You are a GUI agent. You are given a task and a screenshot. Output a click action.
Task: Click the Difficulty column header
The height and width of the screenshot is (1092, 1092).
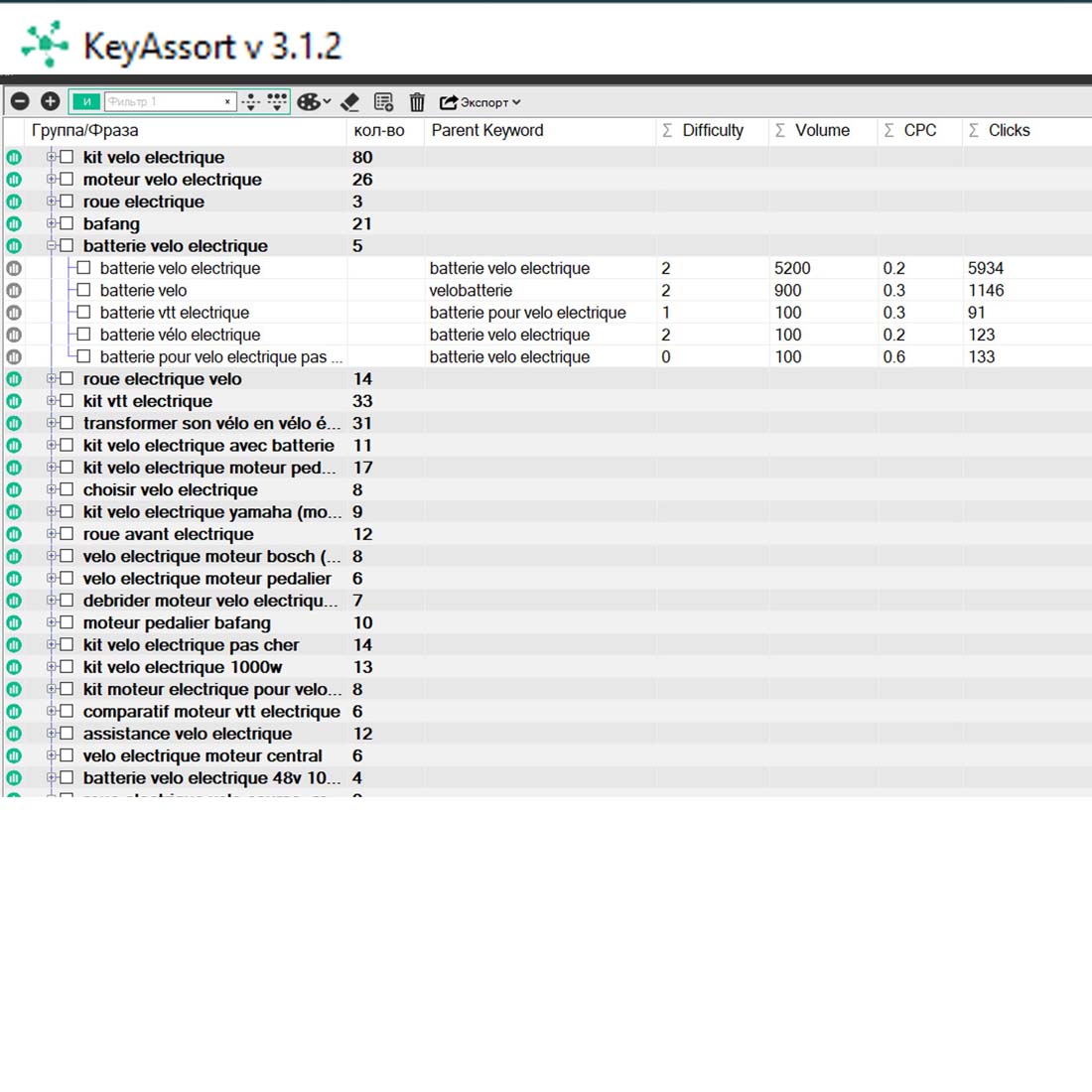click(712, 130)
